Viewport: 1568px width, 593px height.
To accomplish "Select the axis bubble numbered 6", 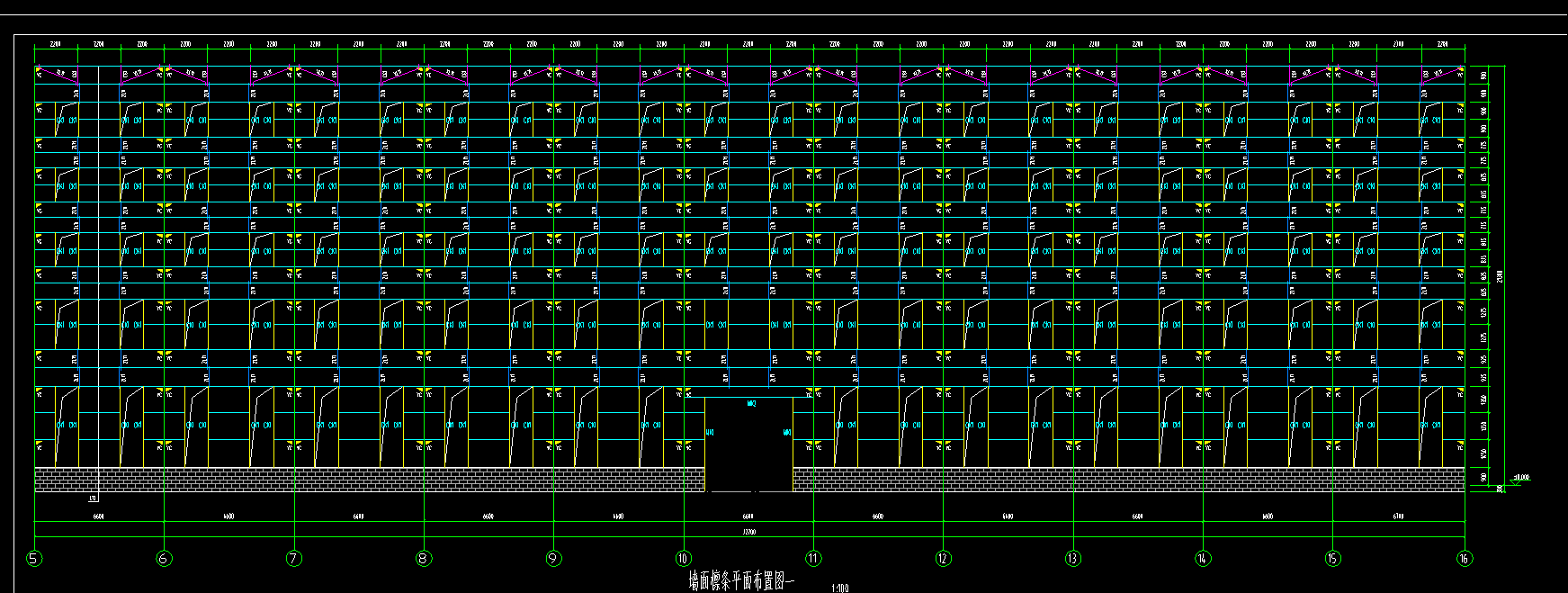I will click(164, 559).
